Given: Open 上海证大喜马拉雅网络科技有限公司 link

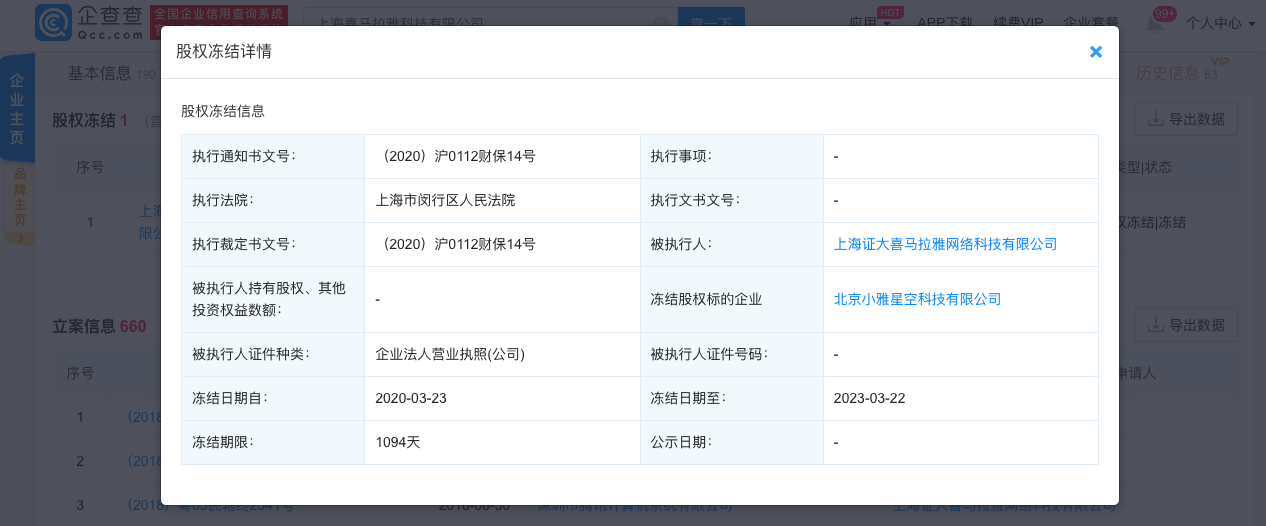Looking at the screenshot, I should click(x=945, y=244).
